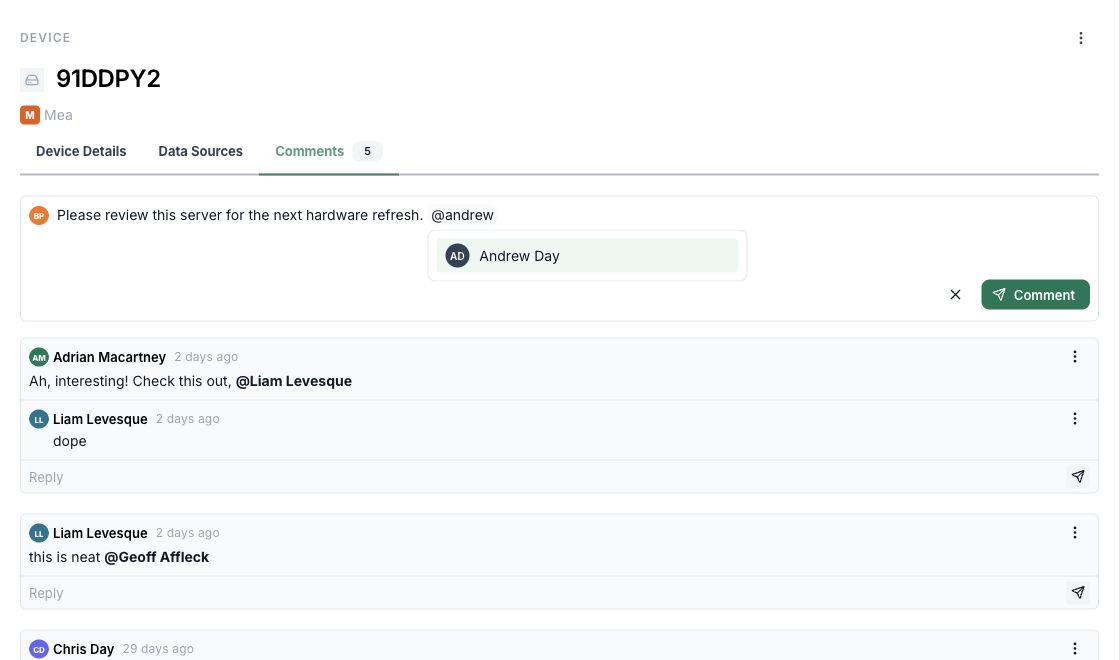Click the '@andrew' mention text being typed

pyautogui.click(x=462, y=215)
